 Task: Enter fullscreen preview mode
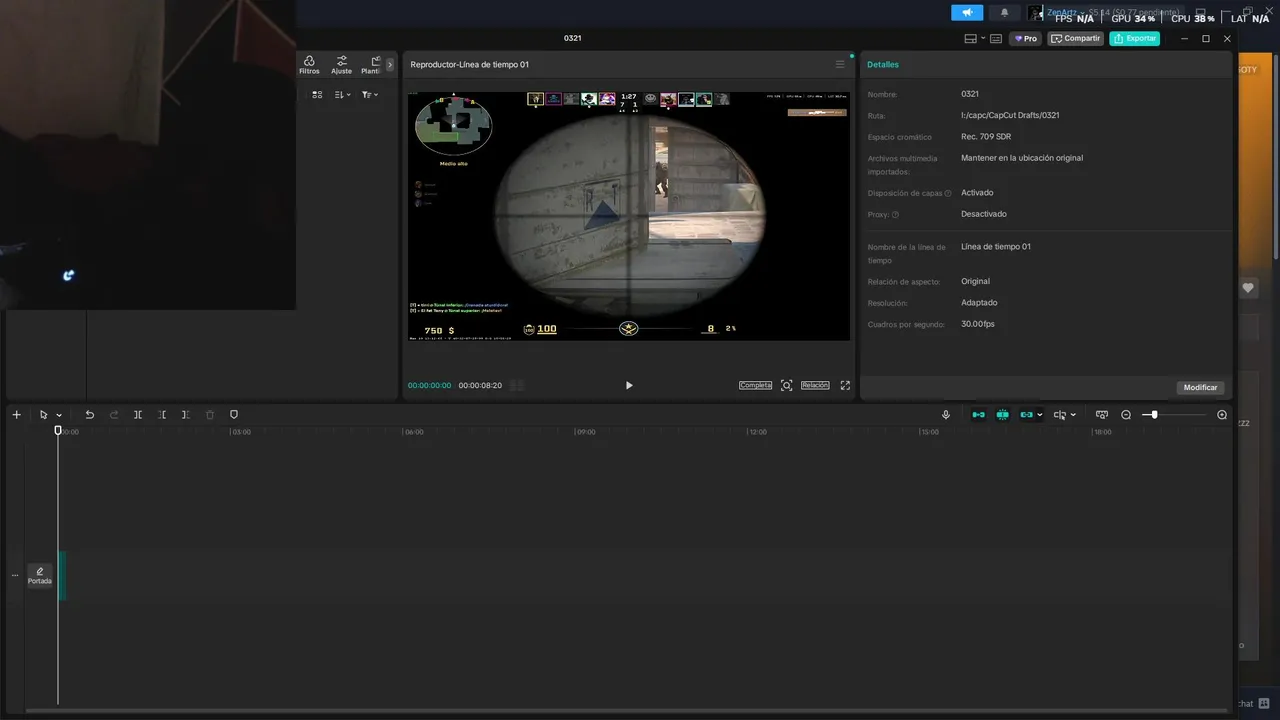pos(845,385)
